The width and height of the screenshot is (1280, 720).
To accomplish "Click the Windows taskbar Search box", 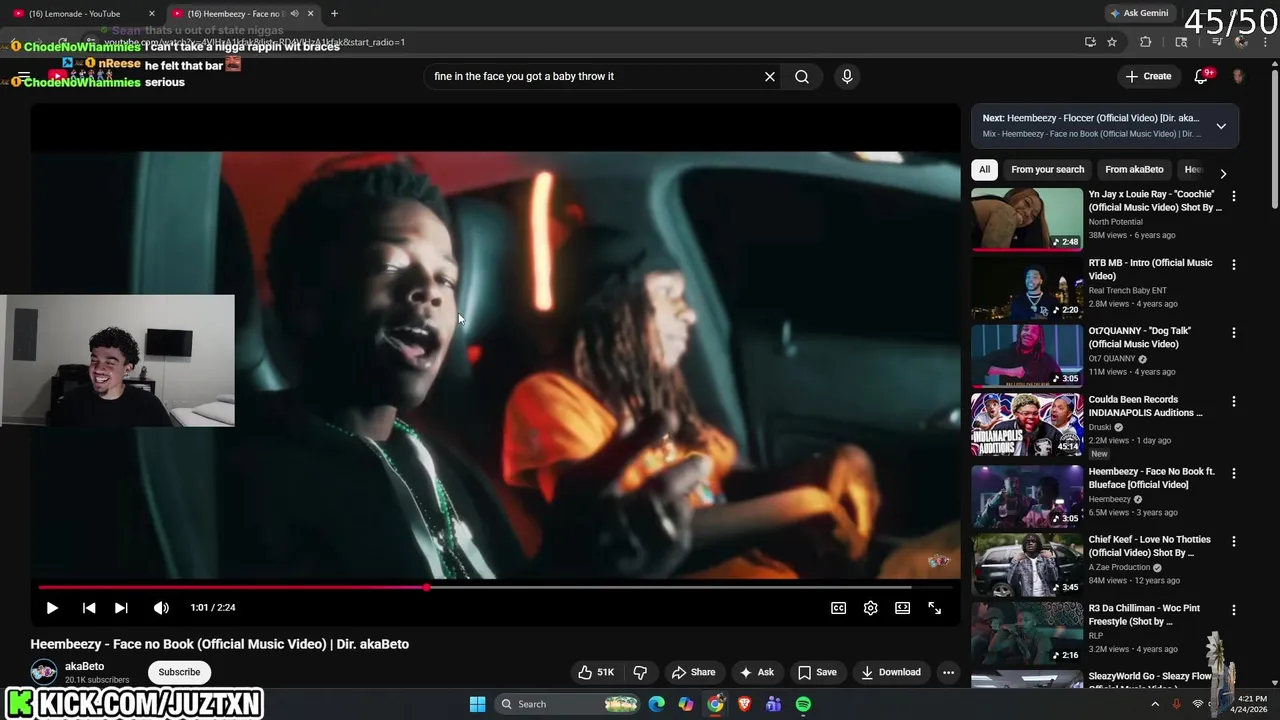I will tap(568, 704).
